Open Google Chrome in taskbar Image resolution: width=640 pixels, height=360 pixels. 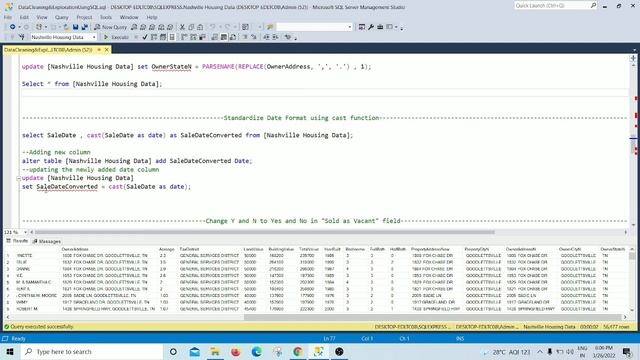(298, 351)
